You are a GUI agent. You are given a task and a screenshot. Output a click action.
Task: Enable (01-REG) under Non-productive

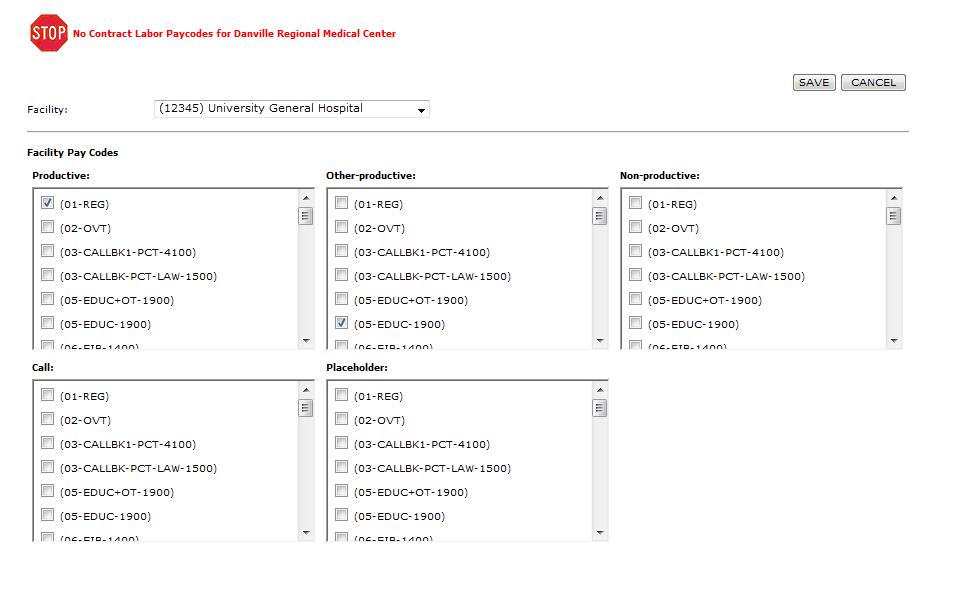click(635, 203)
